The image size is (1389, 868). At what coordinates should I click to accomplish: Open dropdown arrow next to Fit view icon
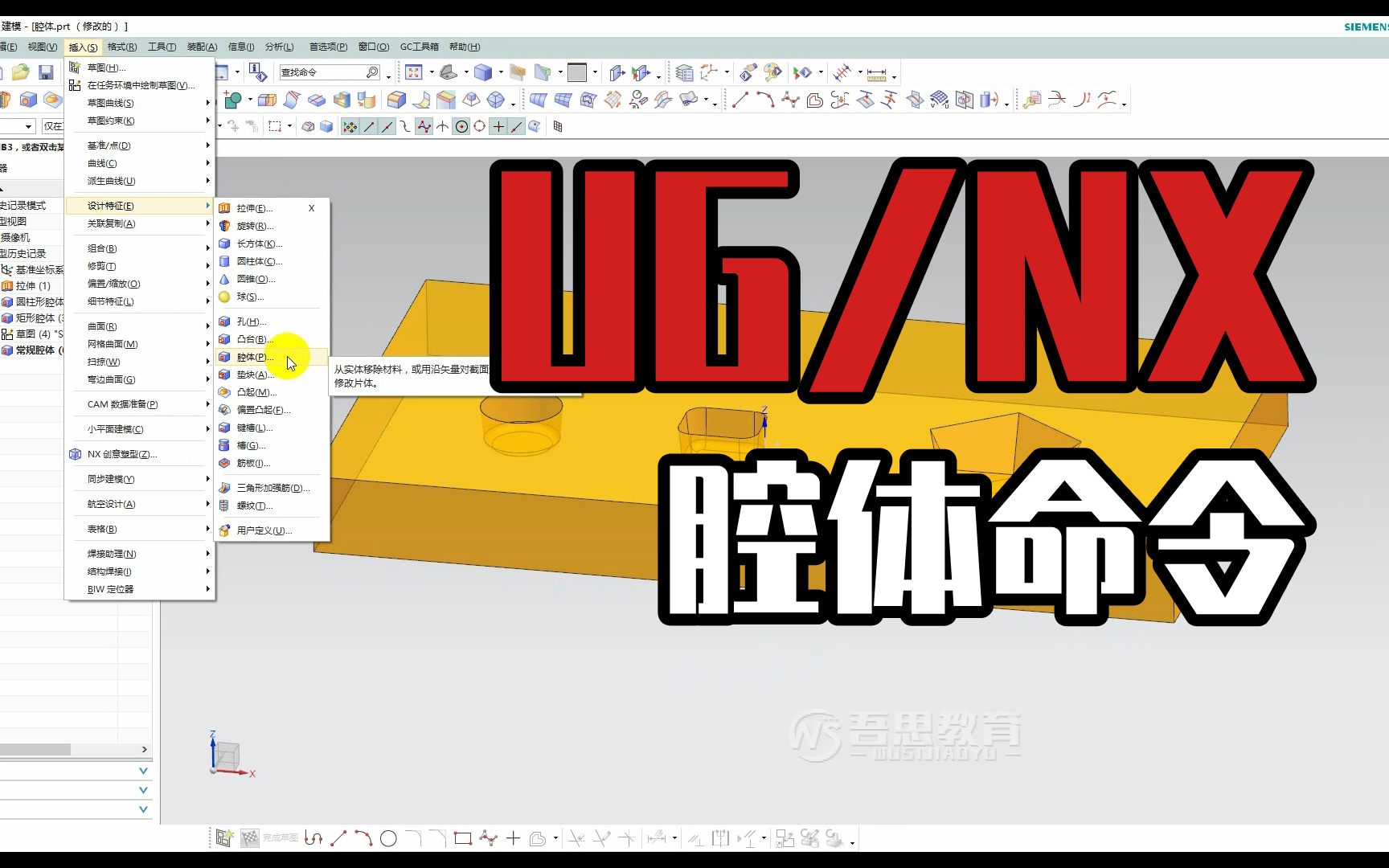coord(432,72)
